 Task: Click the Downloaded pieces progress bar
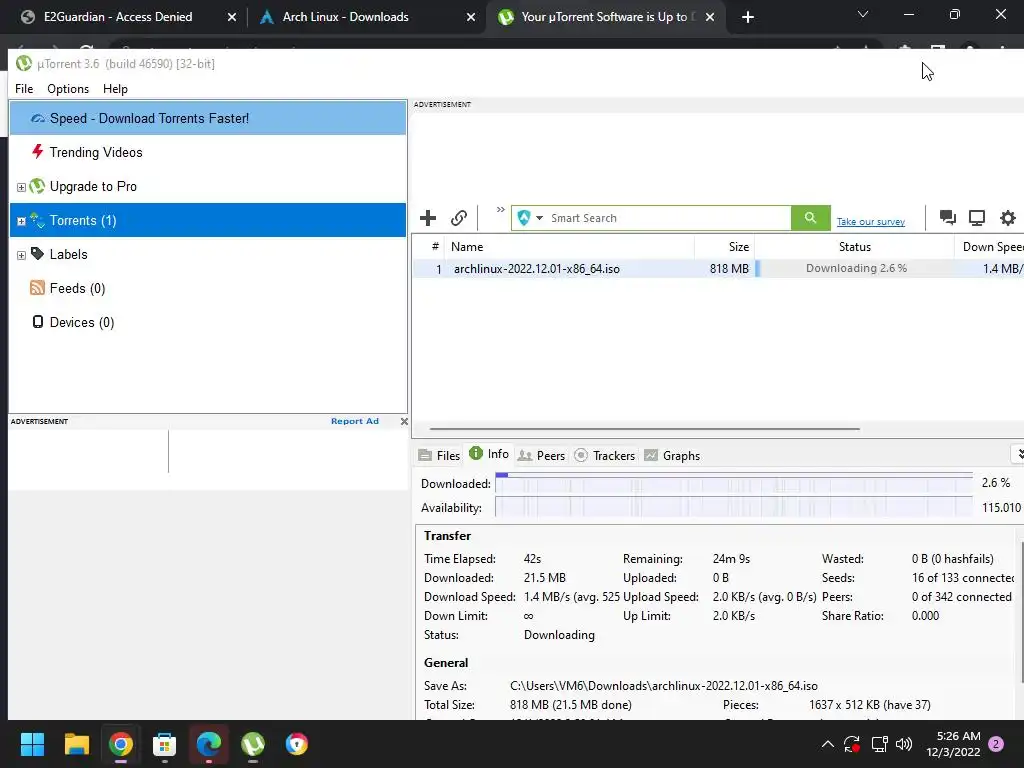733,483
